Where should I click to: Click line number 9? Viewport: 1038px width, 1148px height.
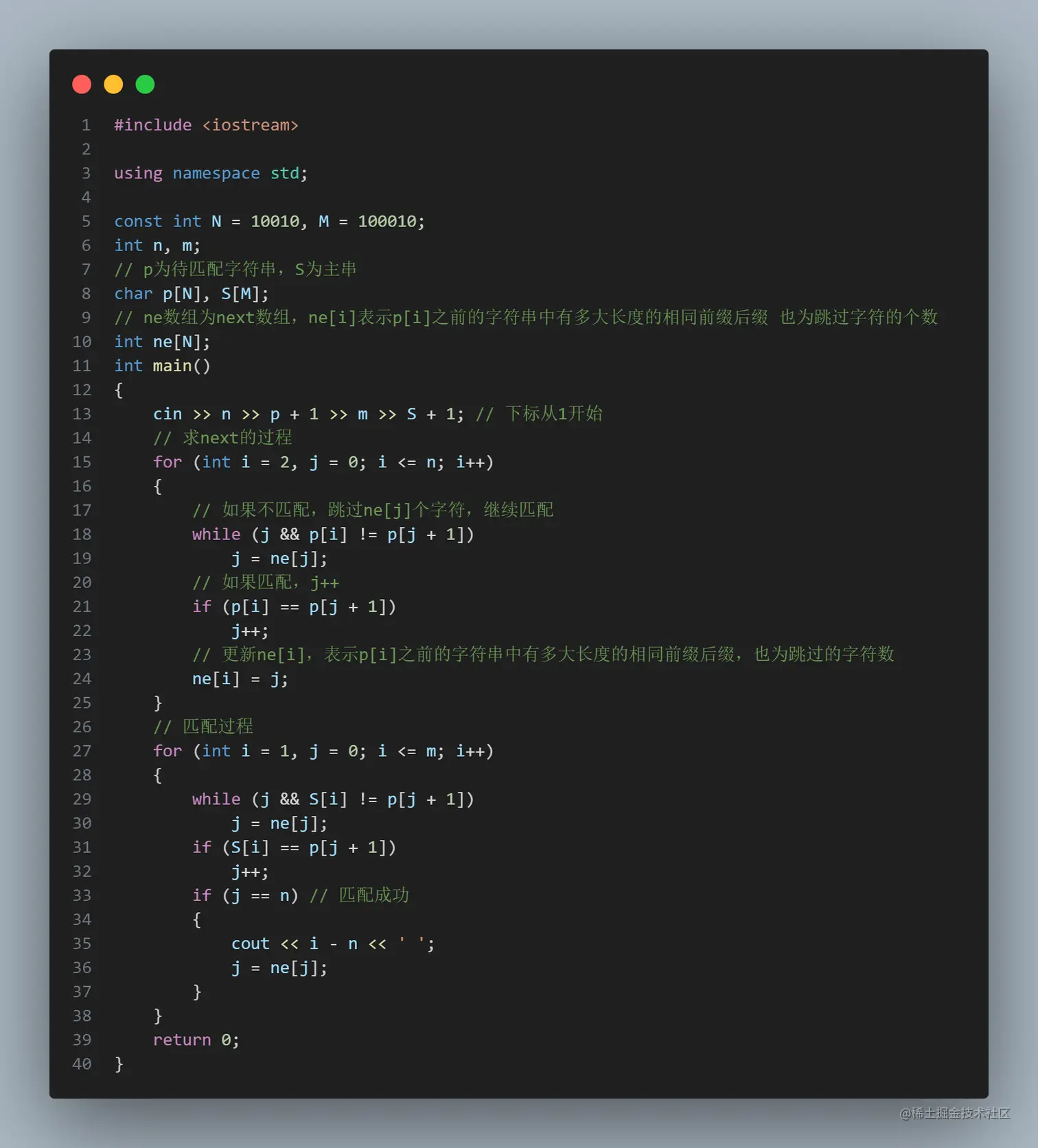(x=86, y=318)
